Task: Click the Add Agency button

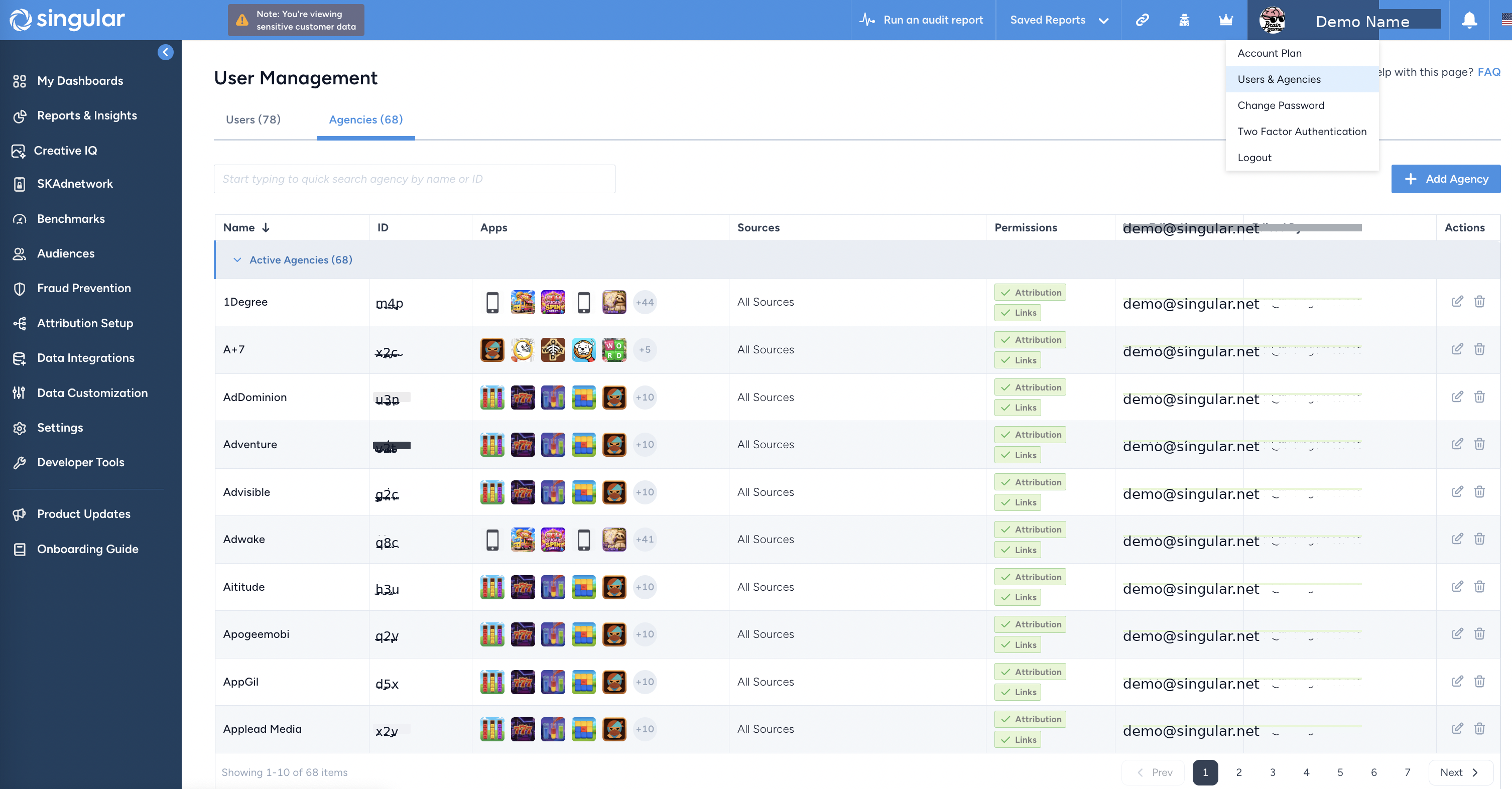Action: [1445, 179]
